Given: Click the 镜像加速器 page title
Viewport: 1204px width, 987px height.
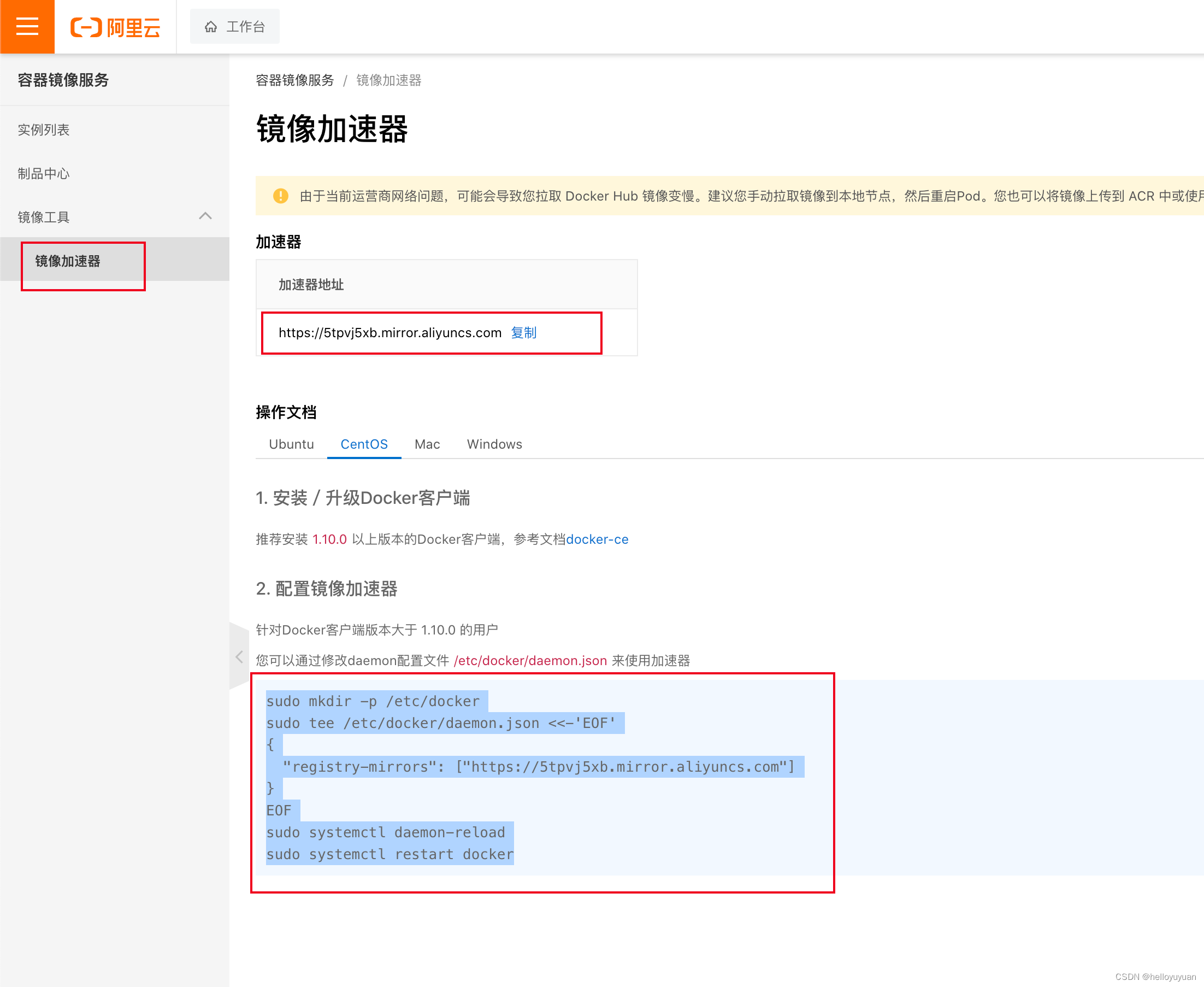Looking at the screenshot, I should click(x=332, y=128).
